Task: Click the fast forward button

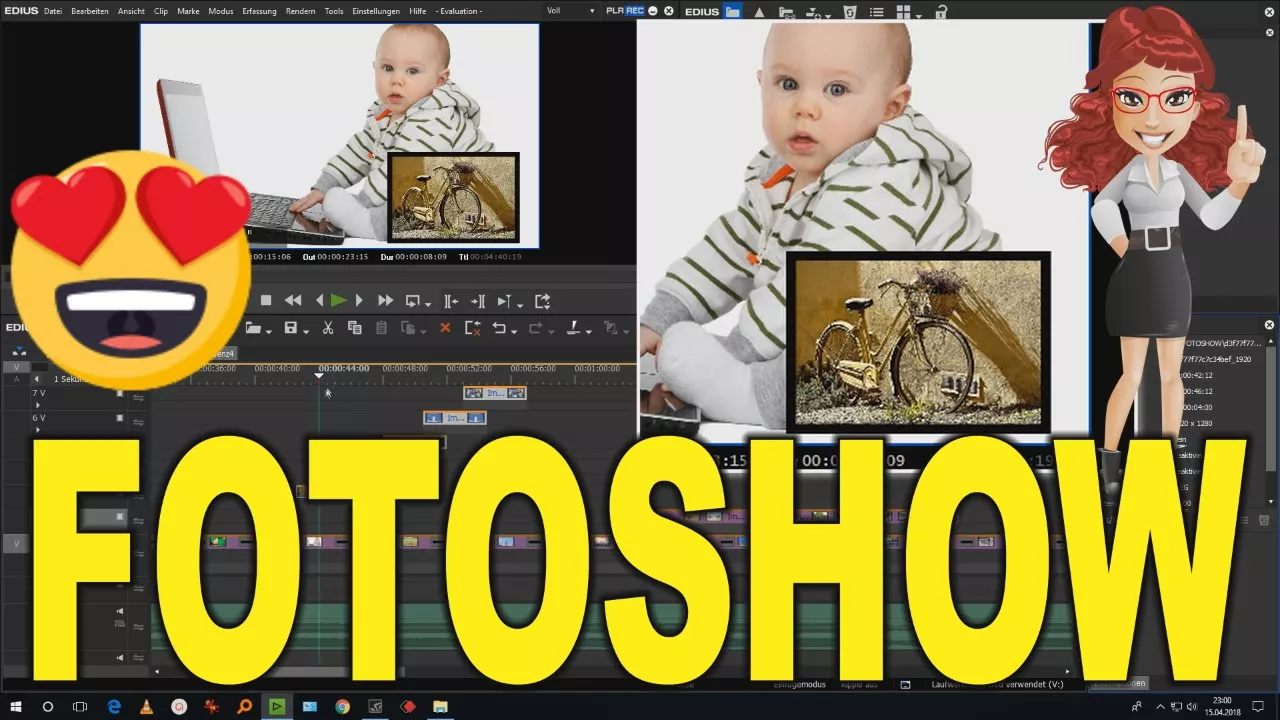Action: tap(385, 300)
